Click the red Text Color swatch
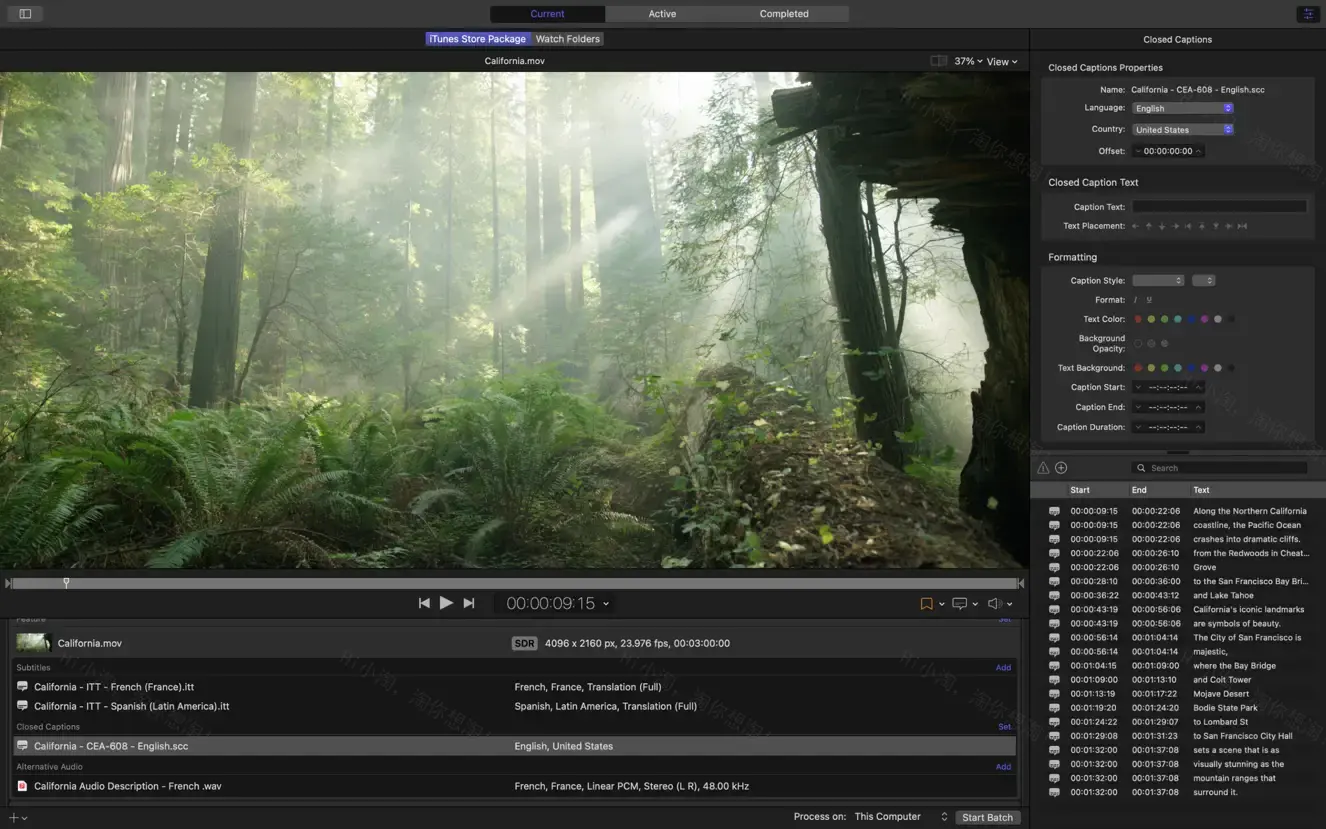1326x829 pixels. (1137, 318)
